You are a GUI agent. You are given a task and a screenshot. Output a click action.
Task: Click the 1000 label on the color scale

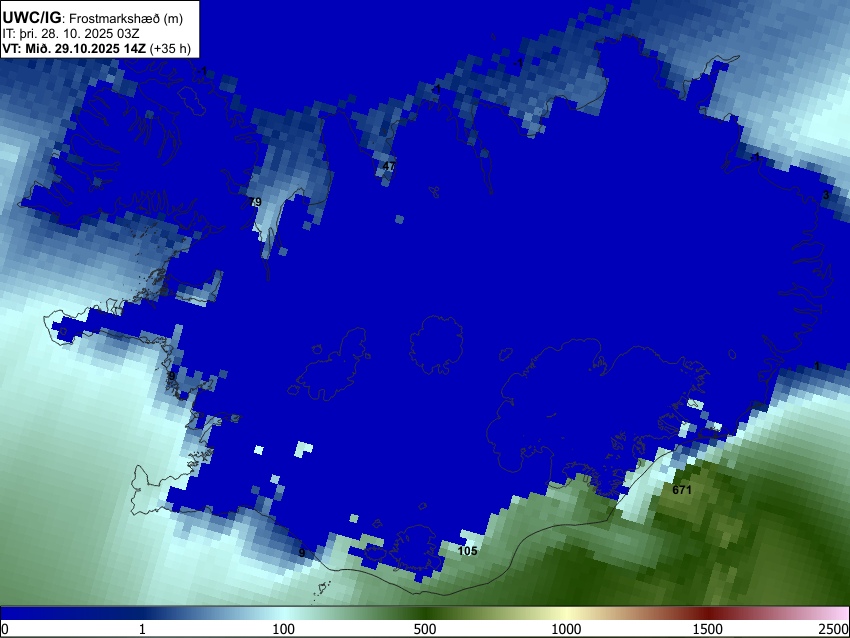tap(566, 629)
